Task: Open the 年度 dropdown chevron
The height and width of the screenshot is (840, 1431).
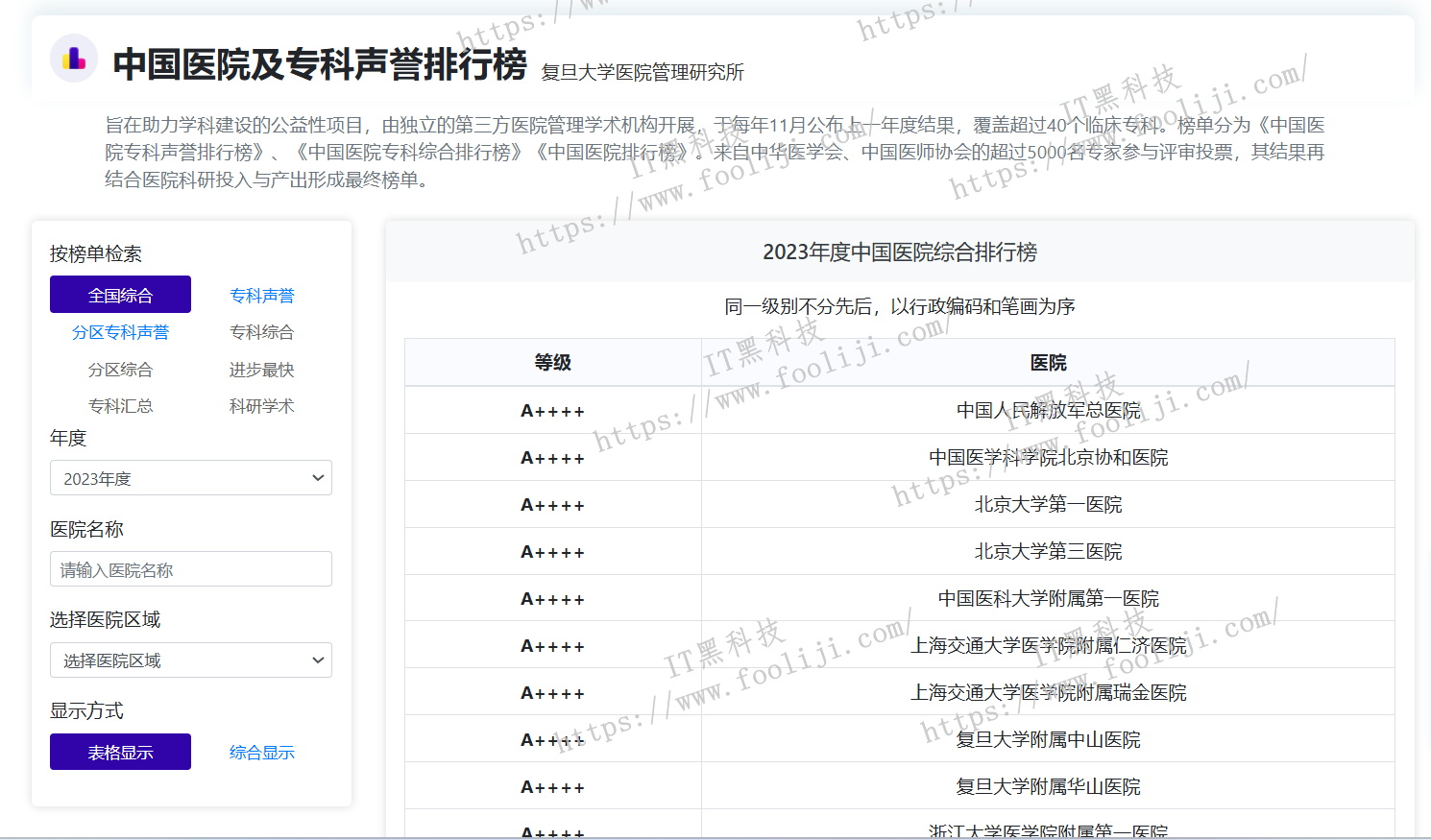Action: click(317, 477)
